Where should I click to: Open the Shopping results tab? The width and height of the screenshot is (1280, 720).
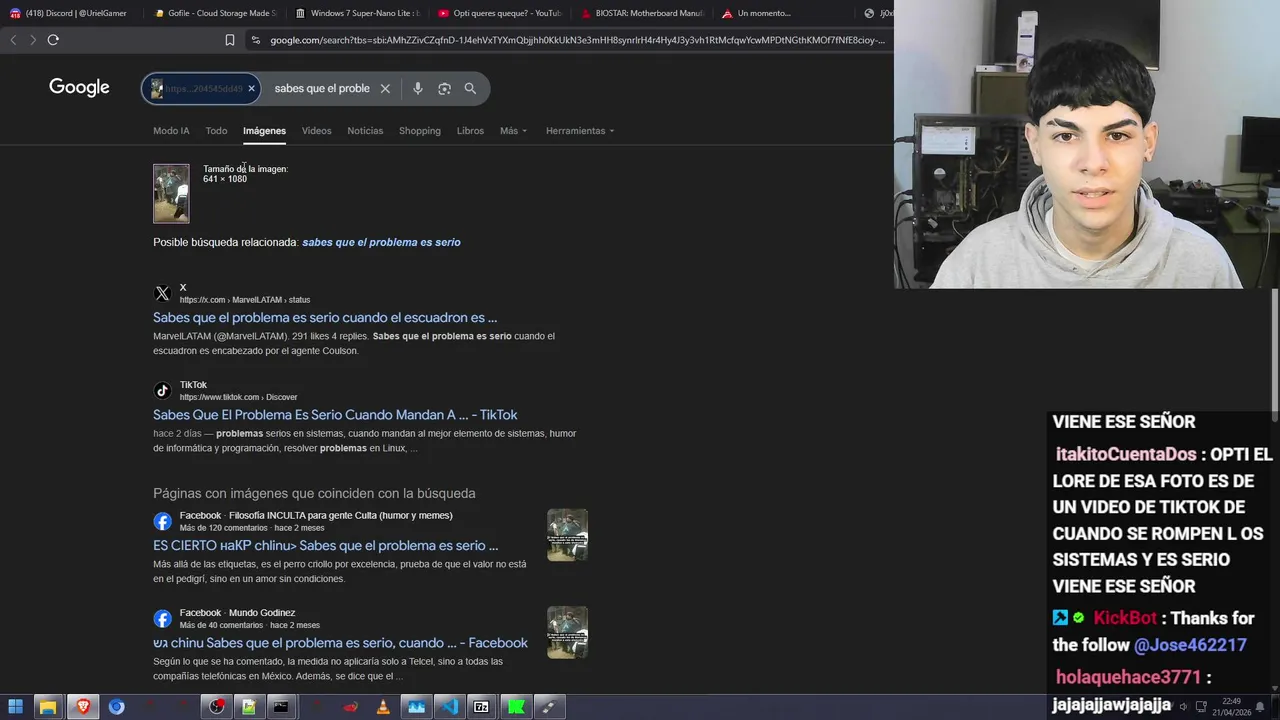[420, 131]
